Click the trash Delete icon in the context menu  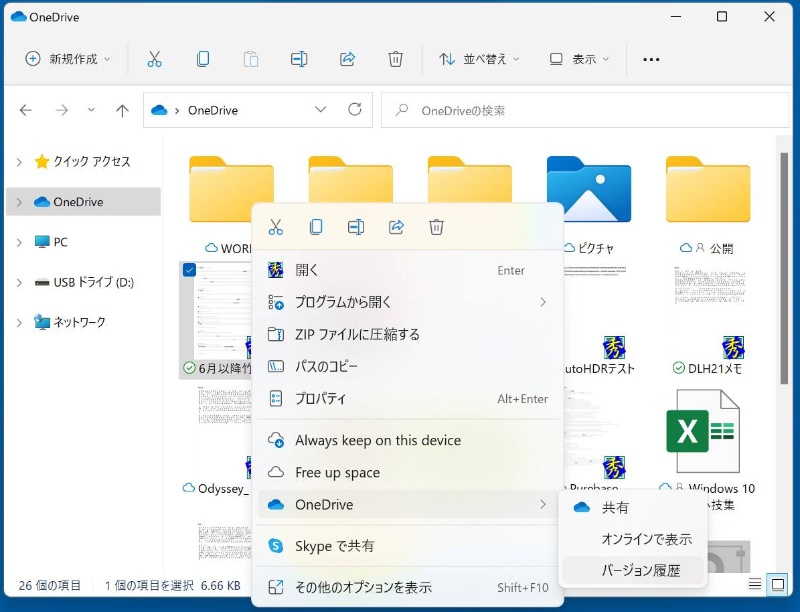[436, 227]
